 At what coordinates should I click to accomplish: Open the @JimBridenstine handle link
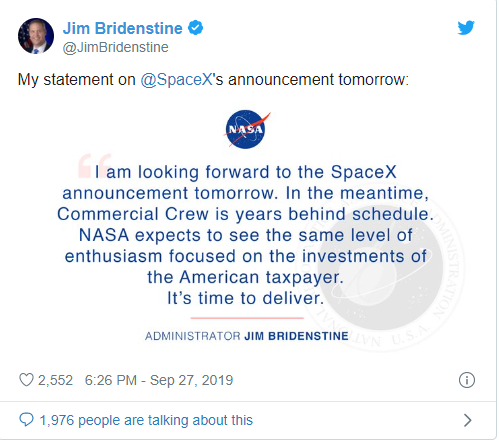116,47
